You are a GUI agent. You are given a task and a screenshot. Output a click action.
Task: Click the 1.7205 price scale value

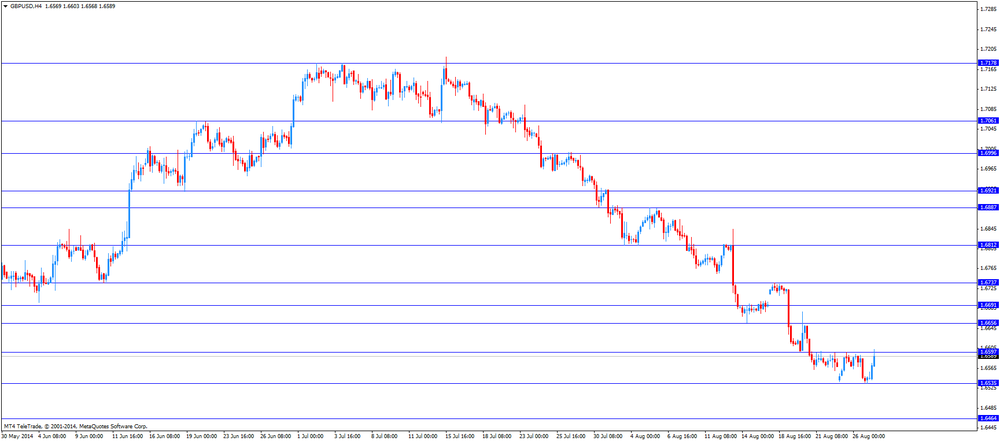point(989,49)
